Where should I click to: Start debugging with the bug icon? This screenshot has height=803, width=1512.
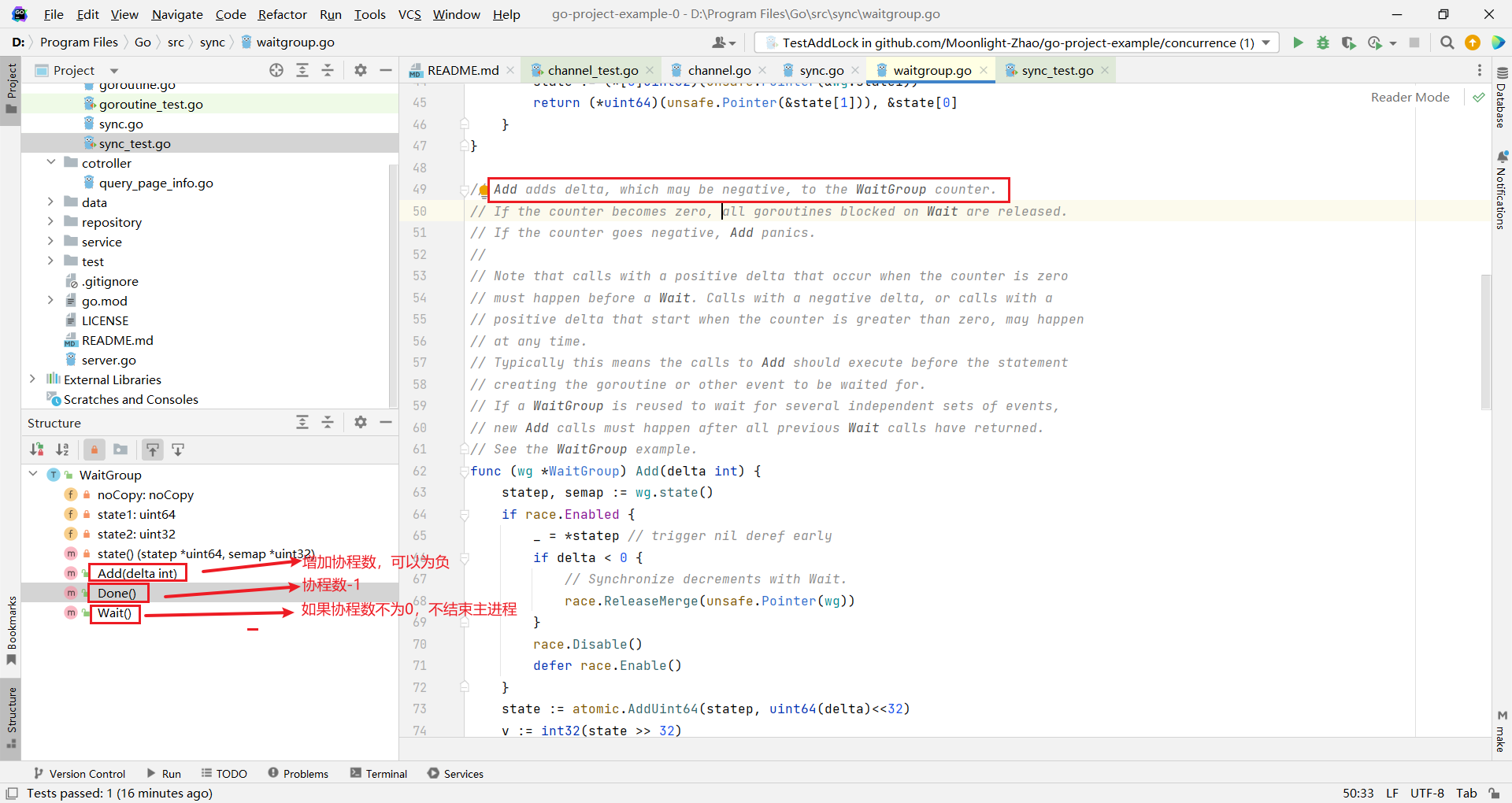click(x=1323, y=43)
